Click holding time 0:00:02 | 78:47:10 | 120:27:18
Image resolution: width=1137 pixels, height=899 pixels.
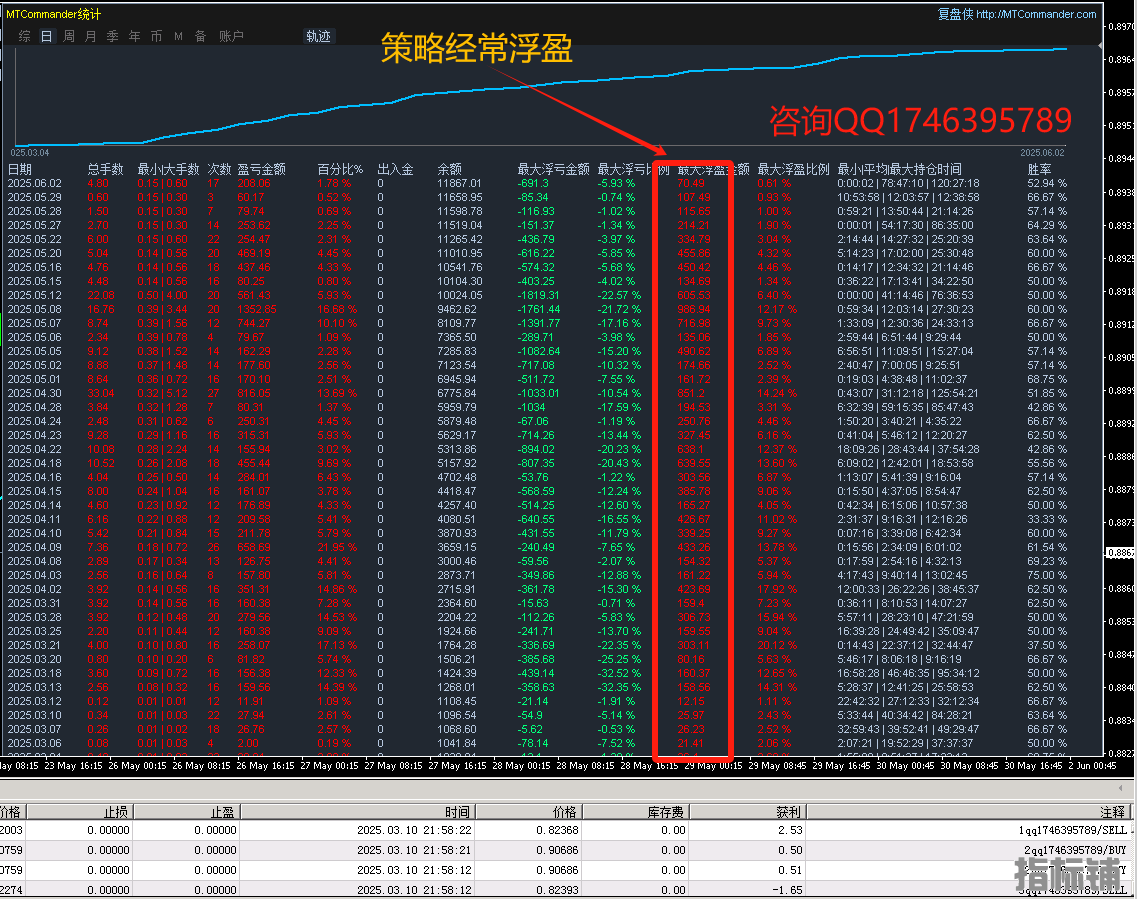click(x=908, y=183)
